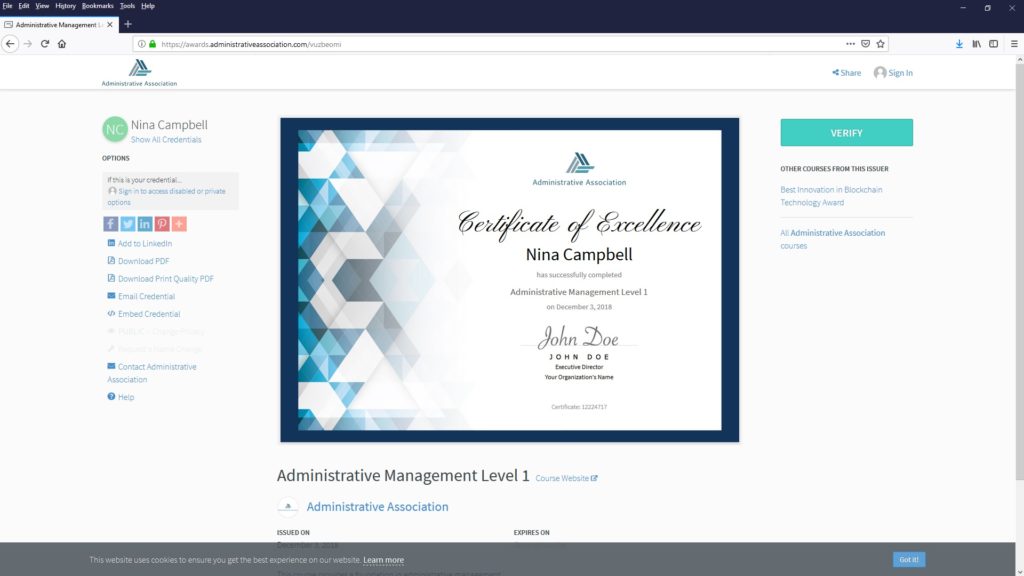Click Add to LinkedIn option
Viewport: 1024px width, 576px height.
click(140, 244)
